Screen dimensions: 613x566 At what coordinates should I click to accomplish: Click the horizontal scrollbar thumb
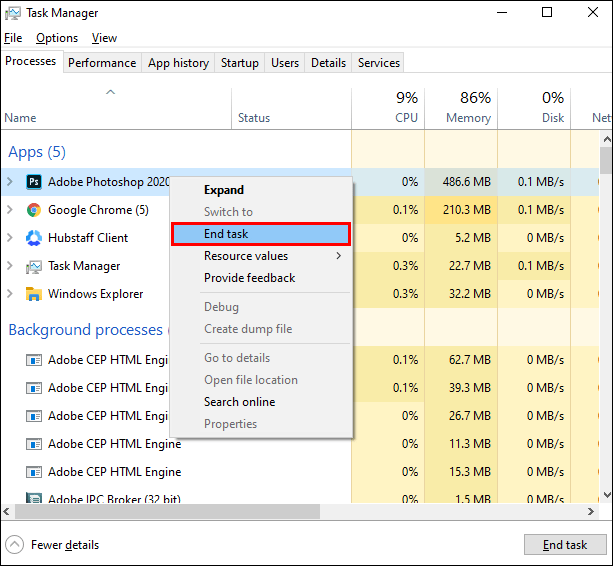167,511
